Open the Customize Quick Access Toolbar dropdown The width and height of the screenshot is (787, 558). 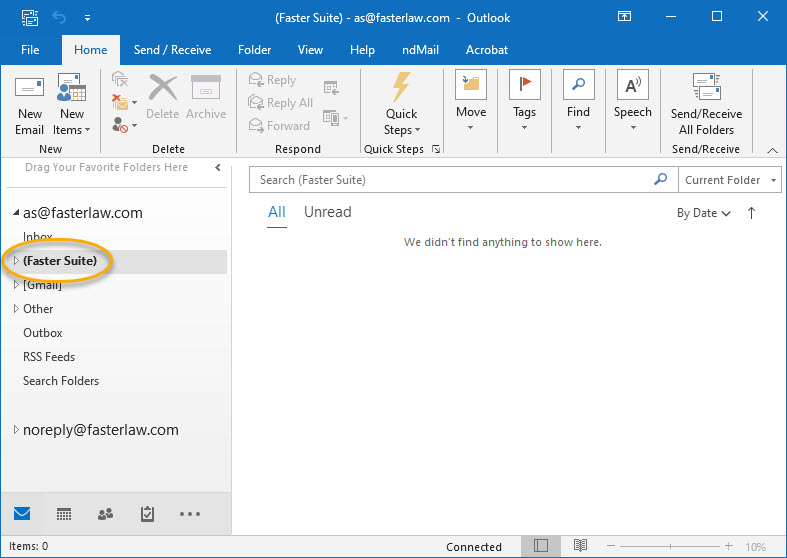[87, 18]
